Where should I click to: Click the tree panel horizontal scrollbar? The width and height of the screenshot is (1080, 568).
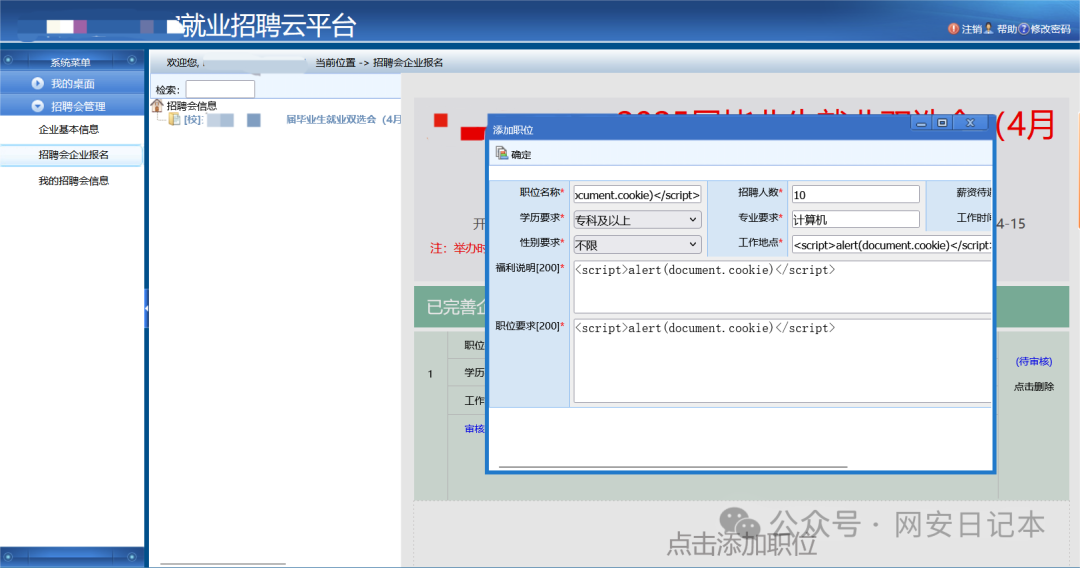222,564
